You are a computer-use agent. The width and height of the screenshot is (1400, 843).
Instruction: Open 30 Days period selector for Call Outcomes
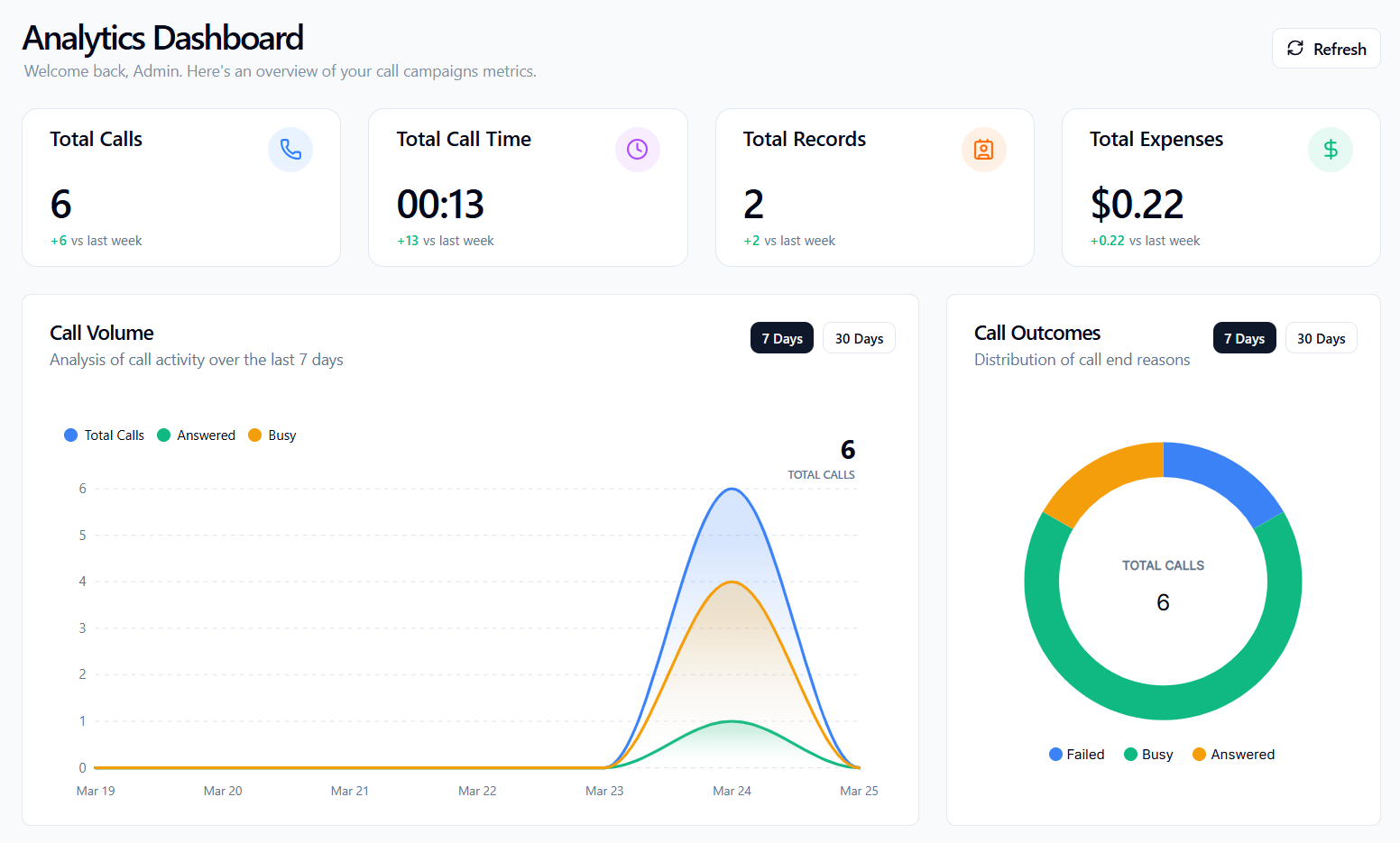(1321, 337)
